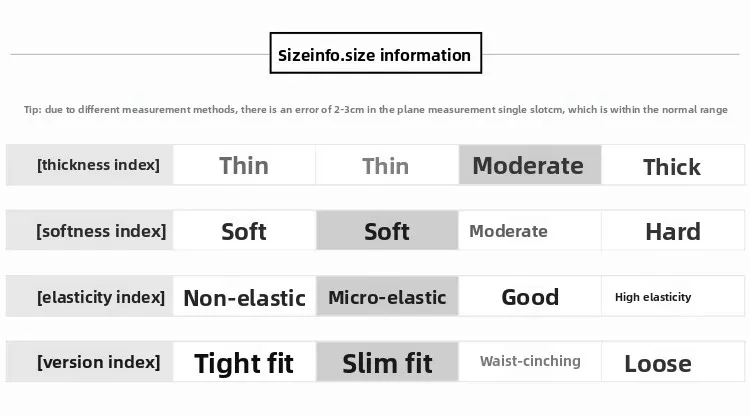Choose the Waist-cinching version option

(529, 361)
